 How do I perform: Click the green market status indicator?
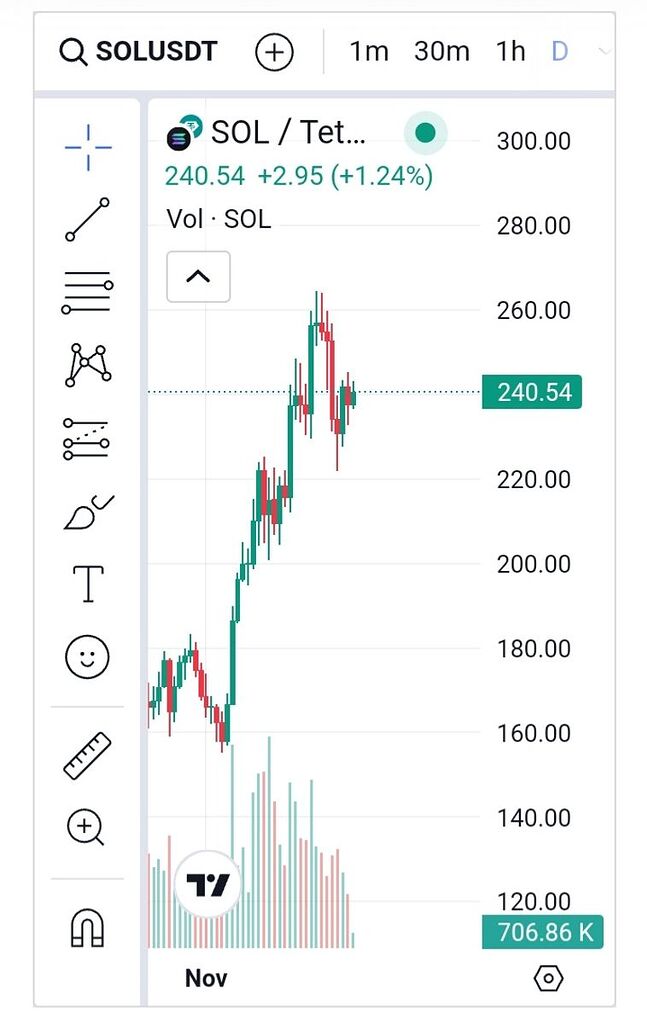[x=425, y=132]
